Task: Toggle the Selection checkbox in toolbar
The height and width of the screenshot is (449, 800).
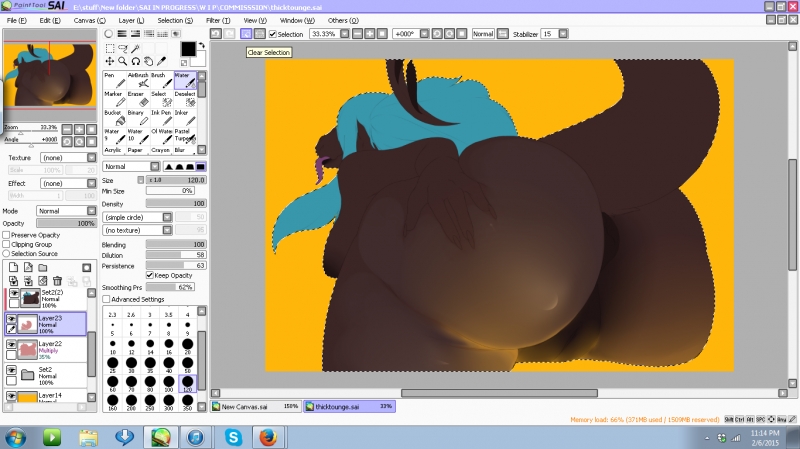Action: pos(272,34)
